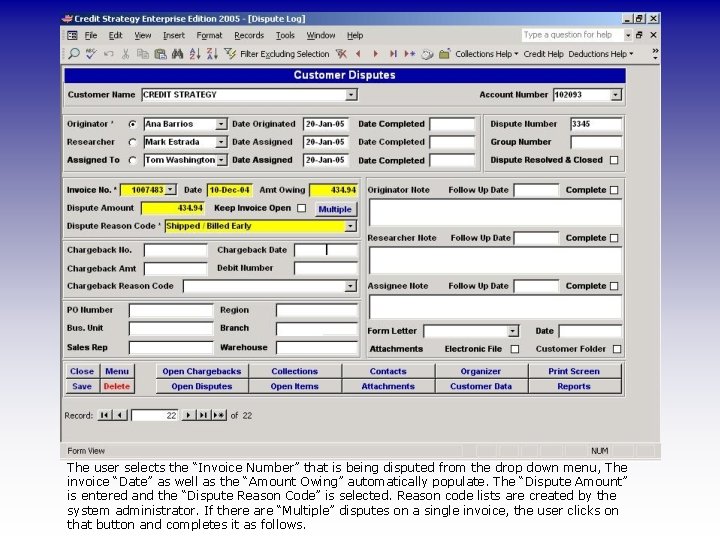Expand the Chargeback Reason Code dropdown
The height and width of the screenshot is (540, 720).
tap(350, 286)
